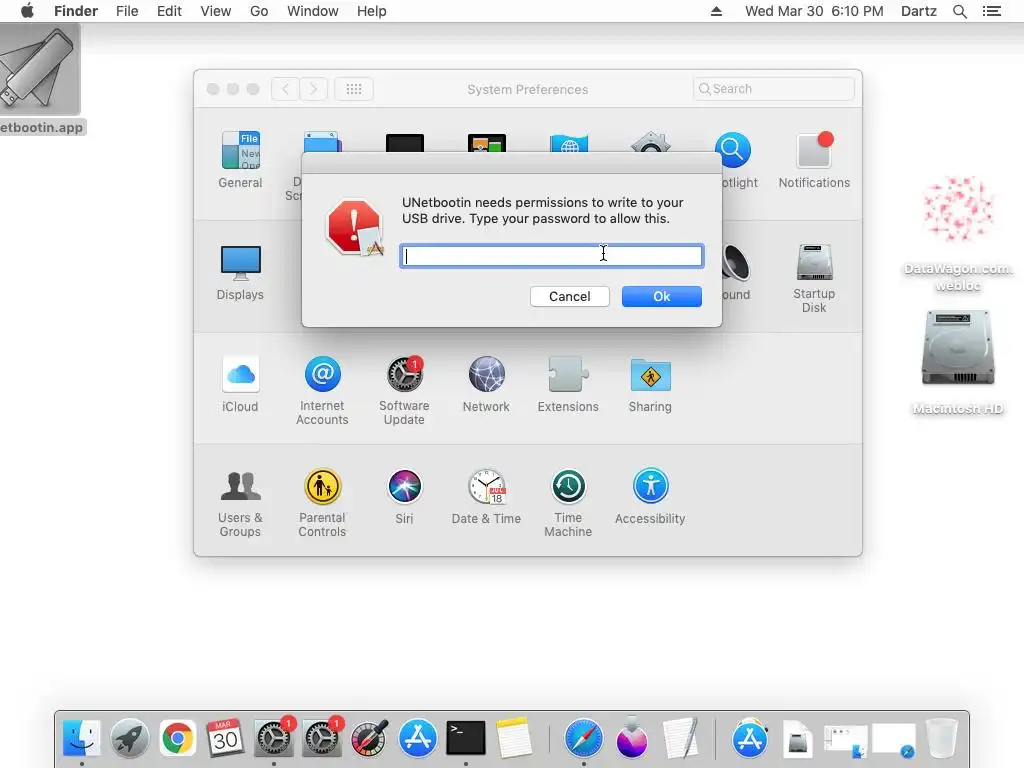Open the Window menu
1024x768 pixels.
pyautogui.click(x=313, y=11)
